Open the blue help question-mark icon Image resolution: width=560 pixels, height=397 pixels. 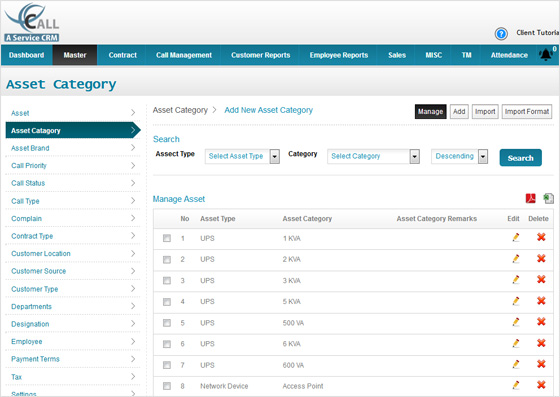(x=501, y=34)
